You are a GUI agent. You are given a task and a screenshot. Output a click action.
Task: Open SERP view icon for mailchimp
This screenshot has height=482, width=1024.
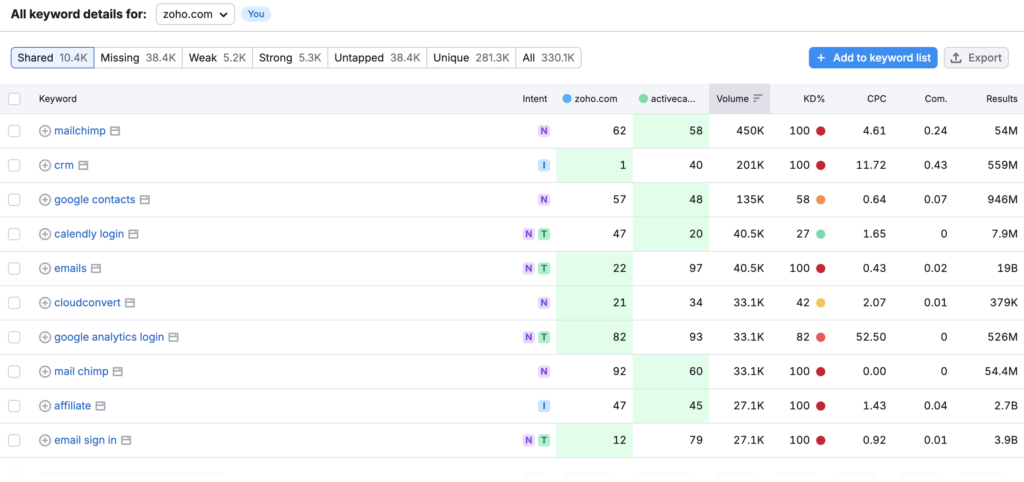point(115,131)
